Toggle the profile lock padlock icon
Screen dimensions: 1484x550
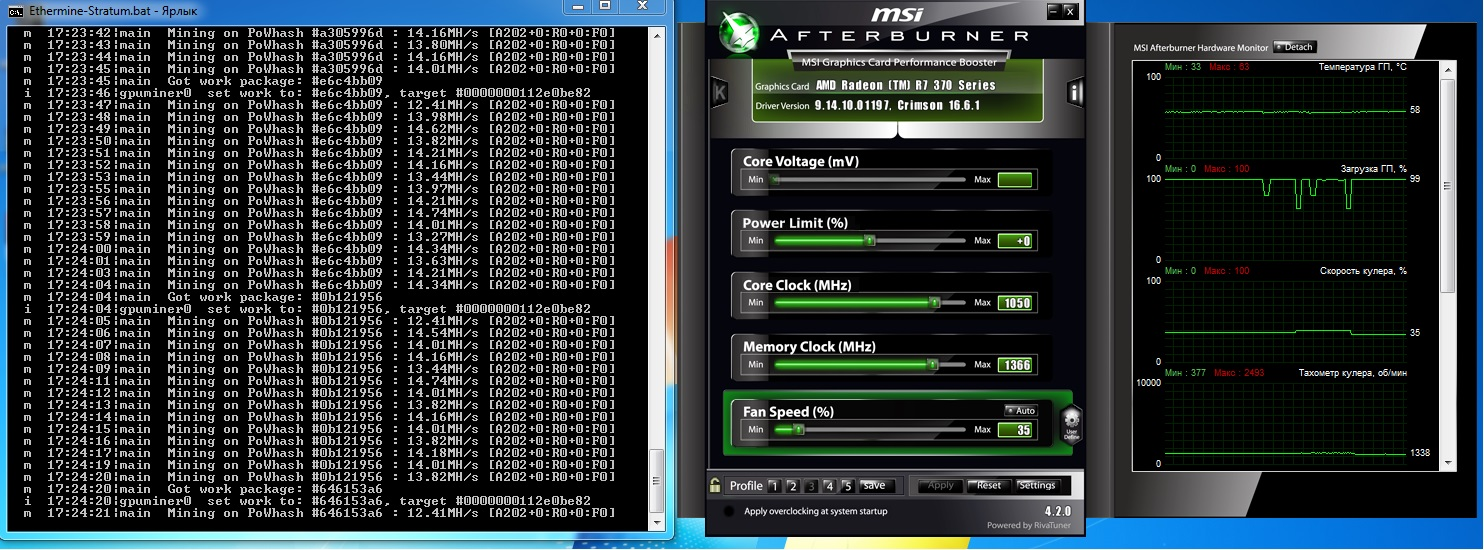pos(715,485)
